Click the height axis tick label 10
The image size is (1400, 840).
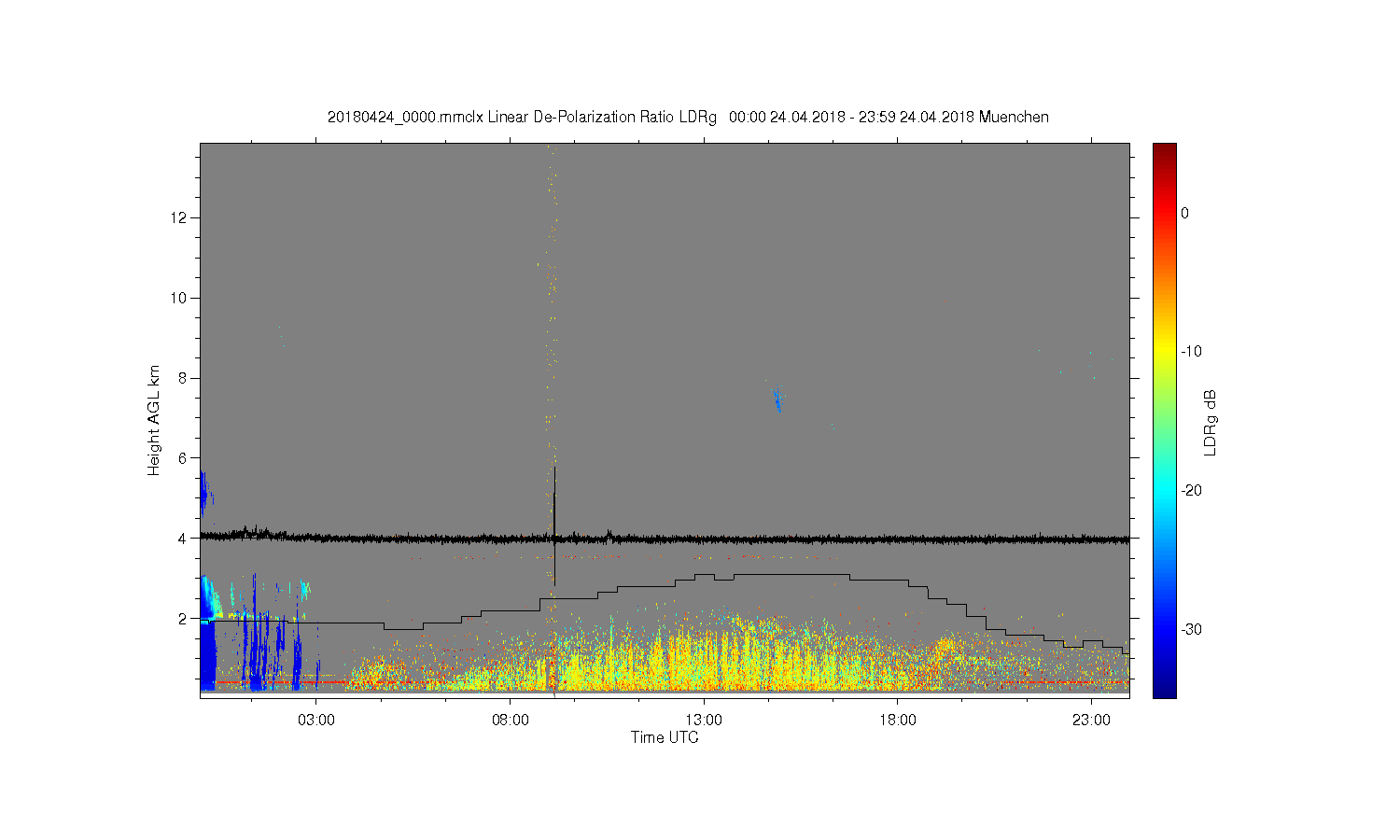(x=179, y=298)
